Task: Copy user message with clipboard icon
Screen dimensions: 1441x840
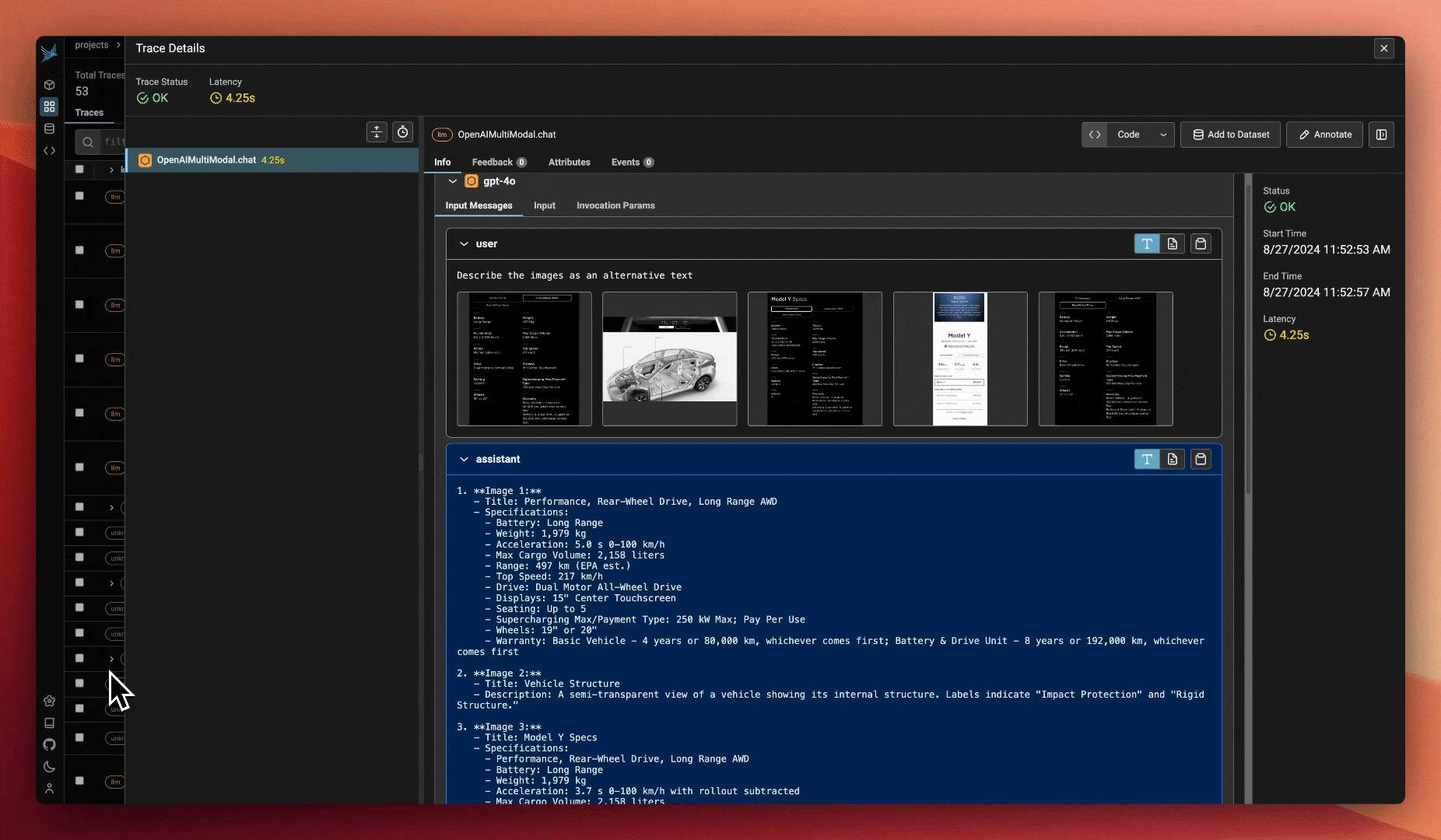Action: pos(1201,244)
